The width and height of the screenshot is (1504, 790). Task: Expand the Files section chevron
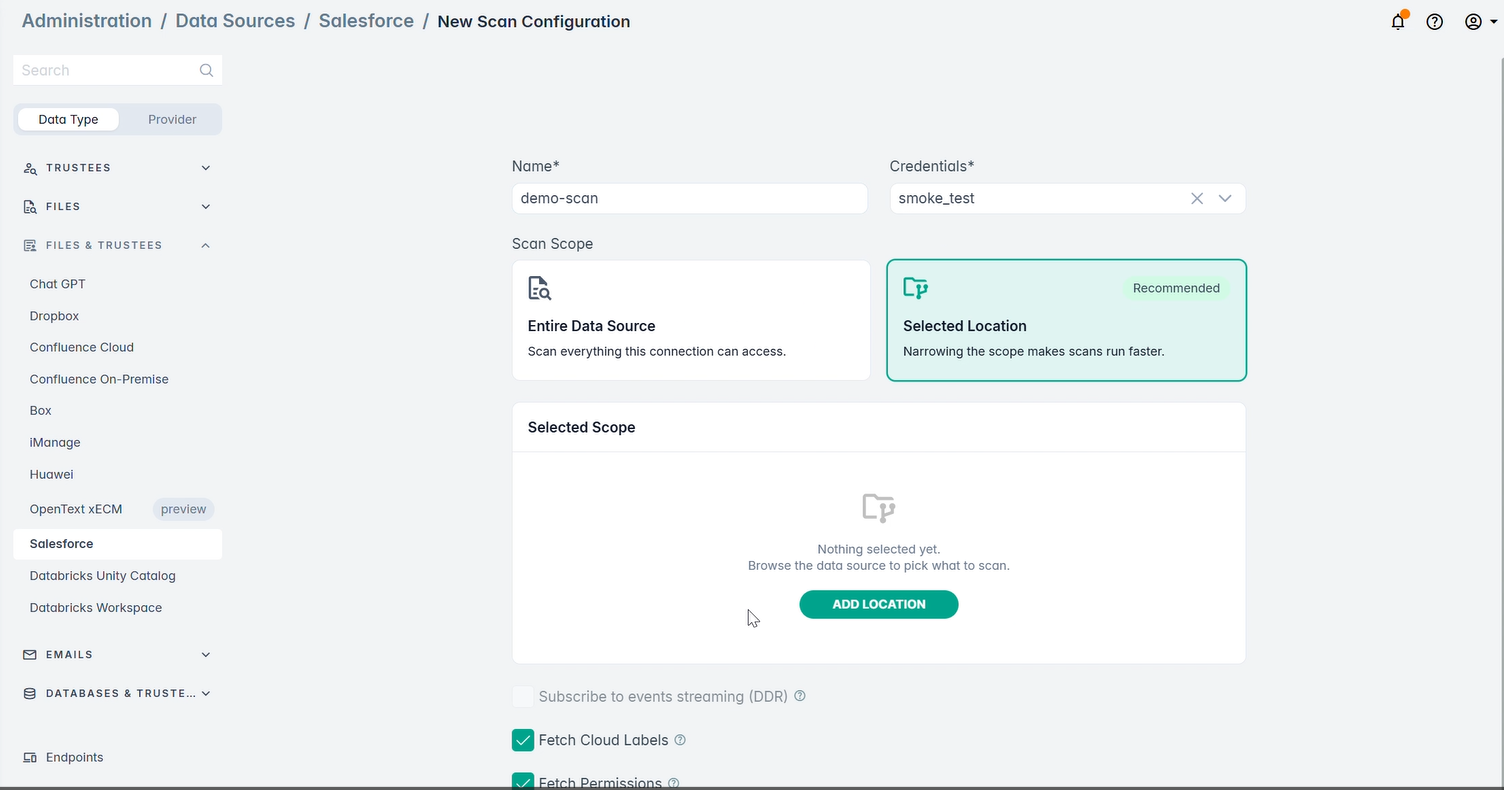pyautogui.click(x=206, y=207)
